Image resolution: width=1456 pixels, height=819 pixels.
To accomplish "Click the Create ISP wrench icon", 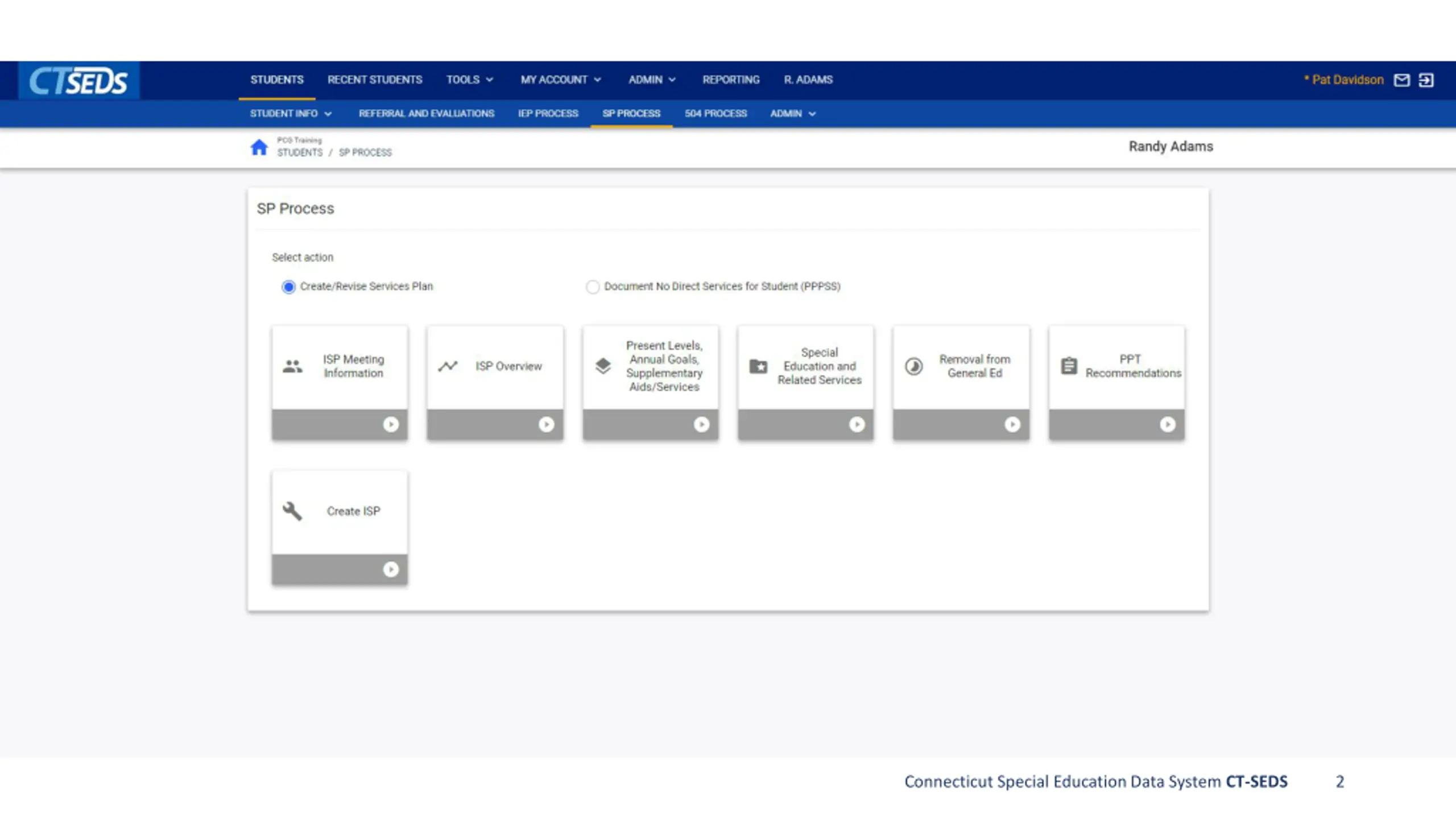I will click(292, 511).
